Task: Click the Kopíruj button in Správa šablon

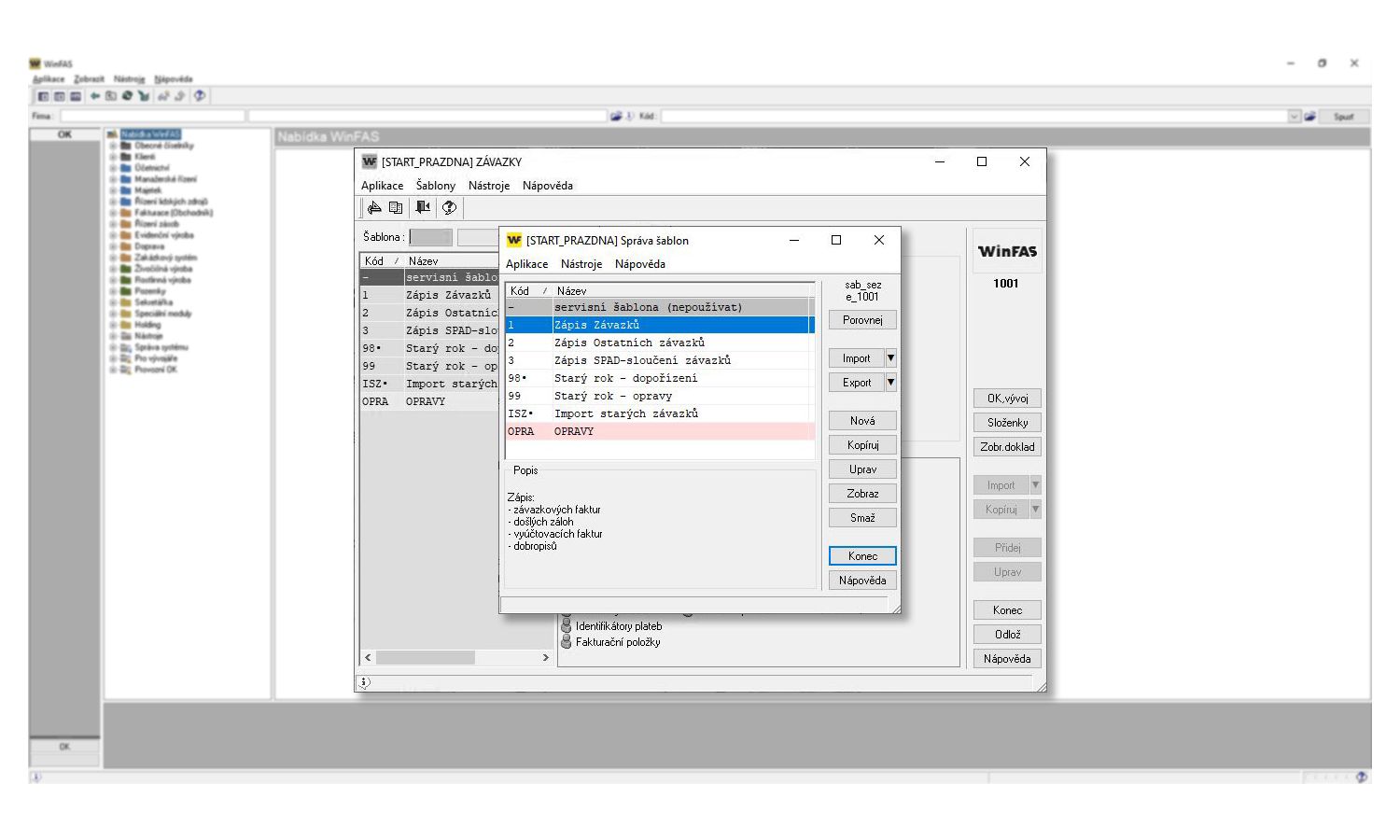Action: tap(862, 445)
